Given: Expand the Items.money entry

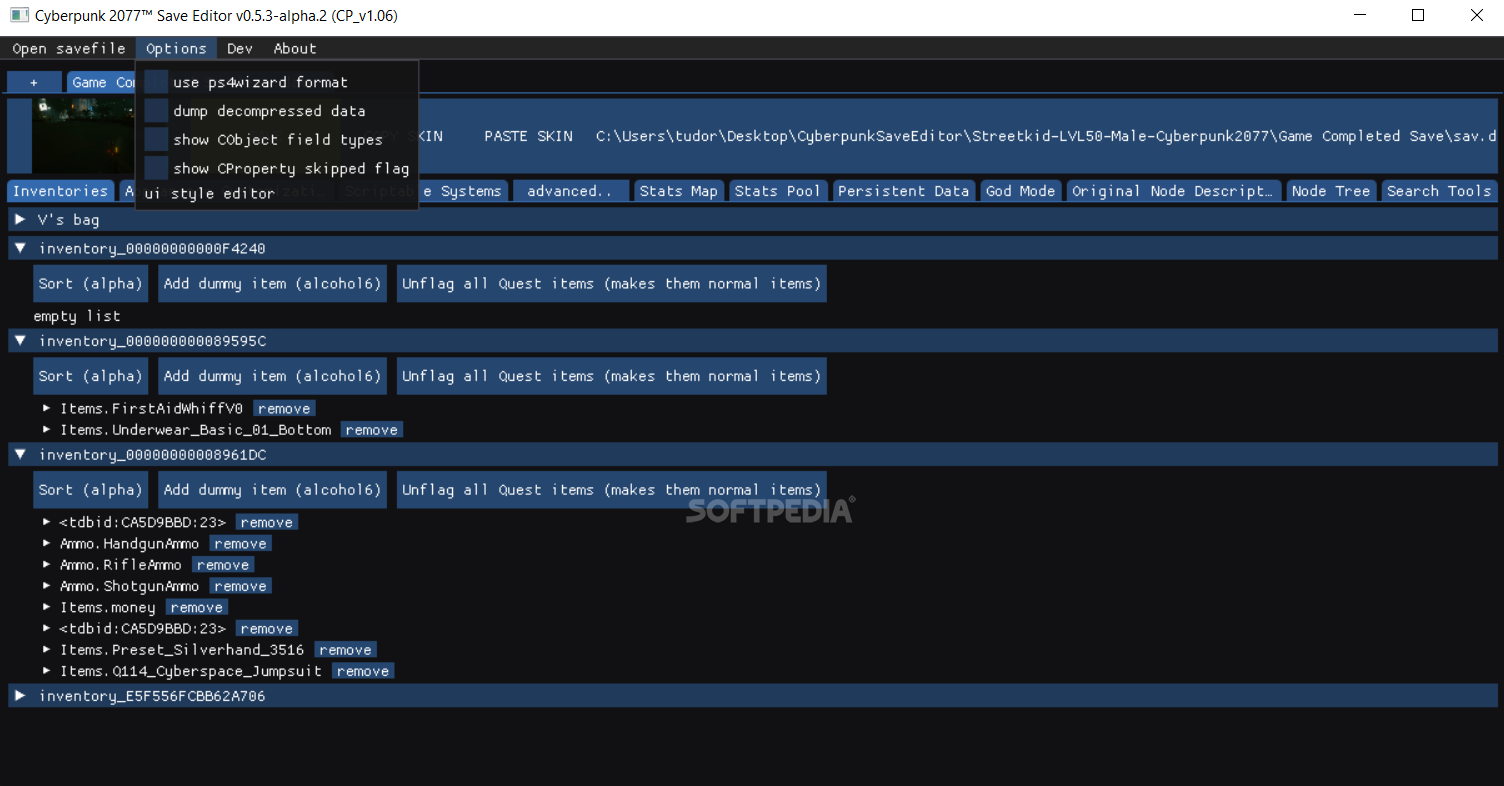Looking at the screenshot, I should pyautogui.click(x=47, y=607).
